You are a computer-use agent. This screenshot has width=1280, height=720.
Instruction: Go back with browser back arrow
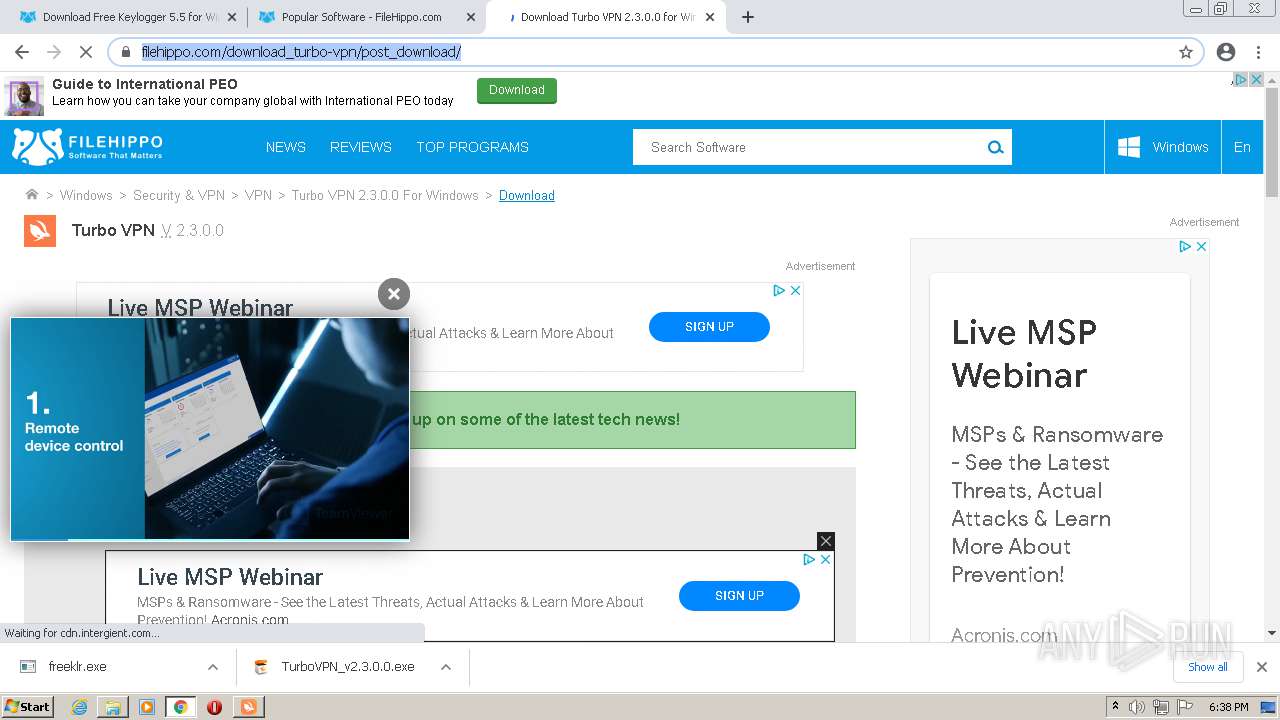coord(22,52)
